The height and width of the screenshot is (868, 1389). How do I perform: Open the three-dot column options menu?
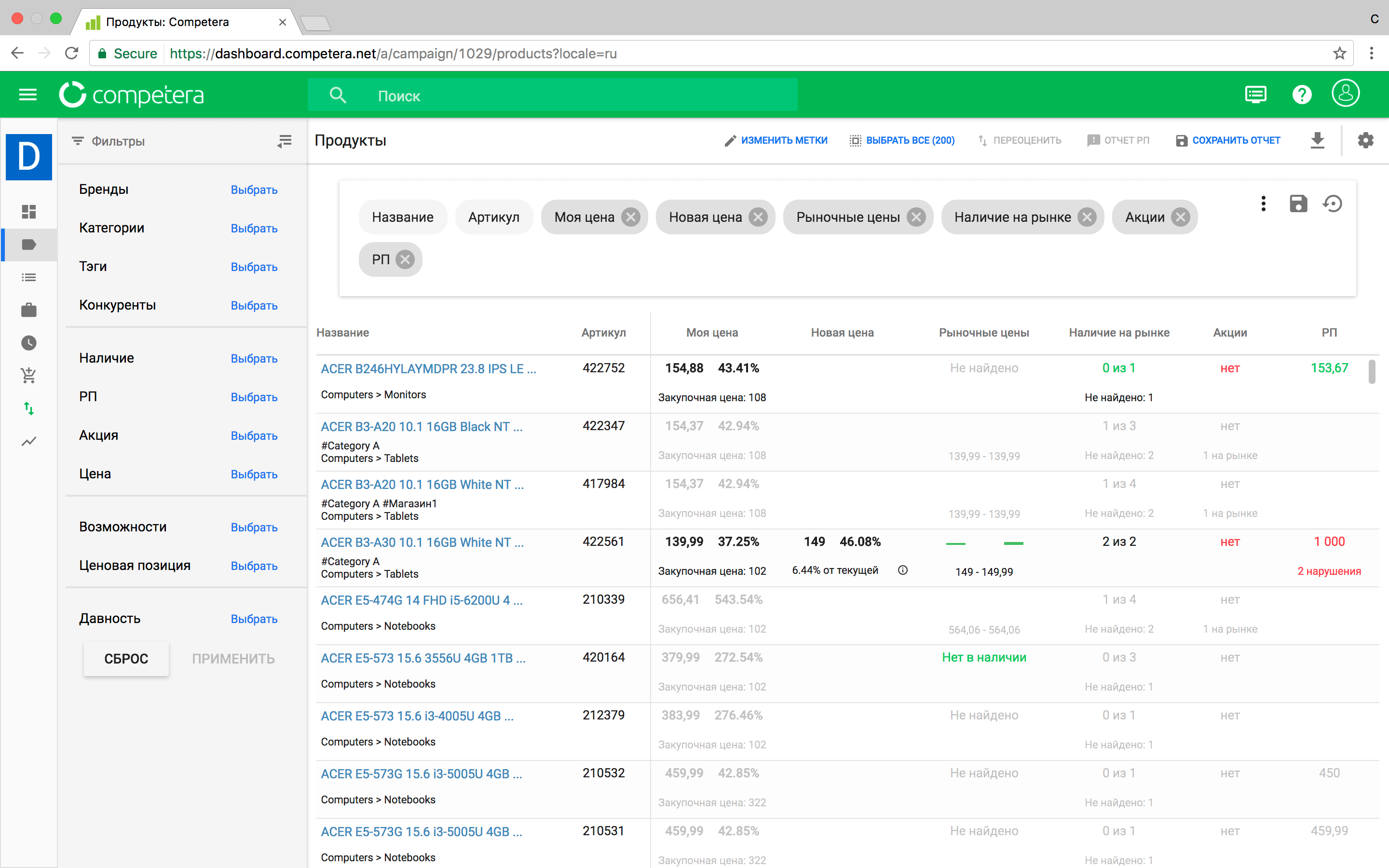coord(1263,204)
